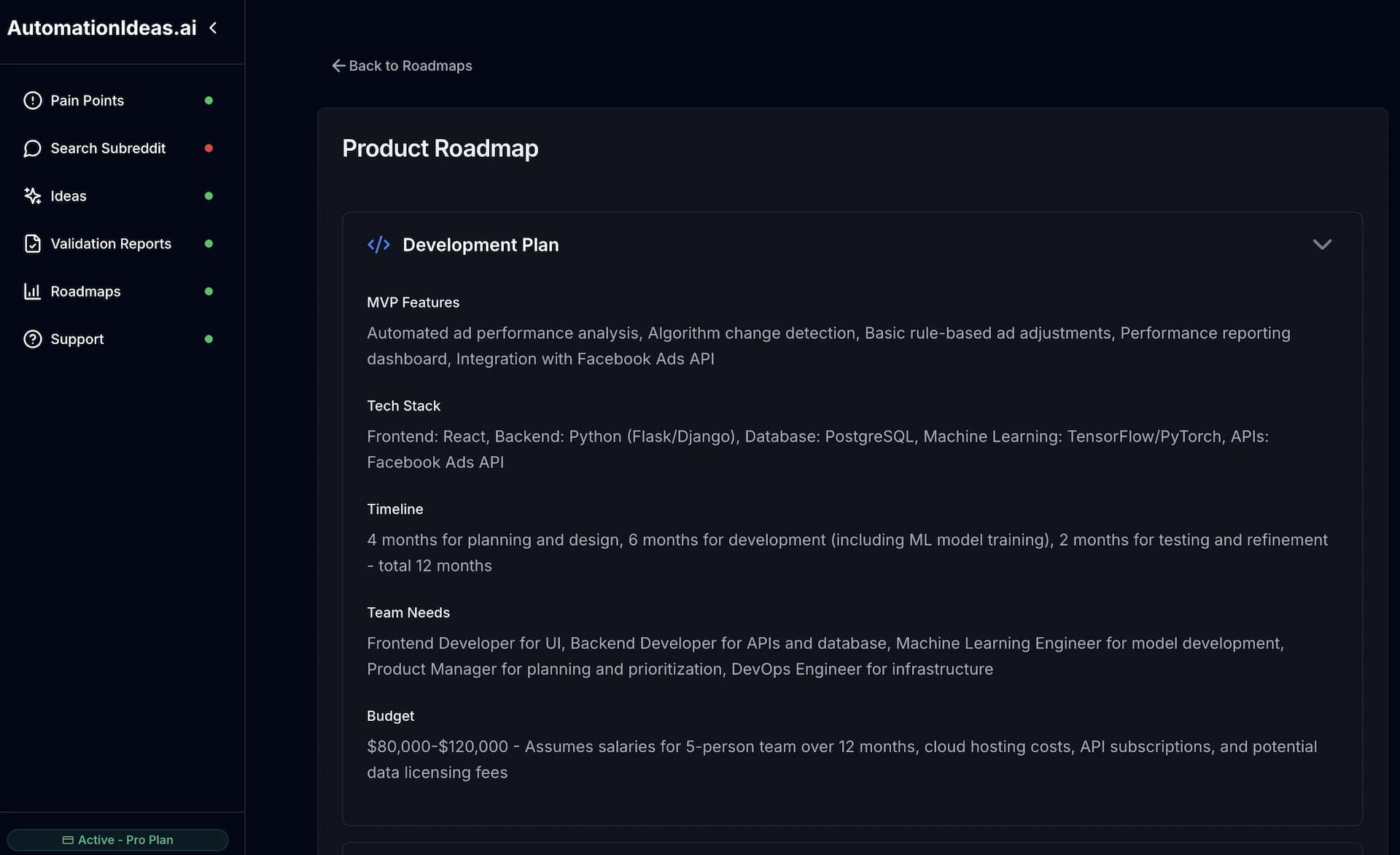The image size is (1400, 855).
Task: Click the card icon in Pro Plan badge
Action: click(x=68, y=840)
